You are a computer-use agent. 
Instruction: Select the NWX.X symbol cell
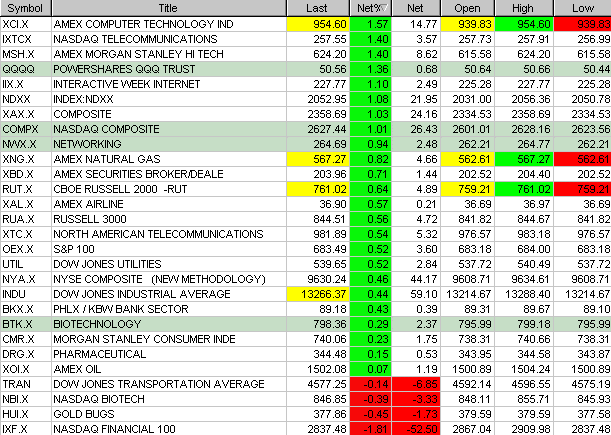click(x=26, y=144)
